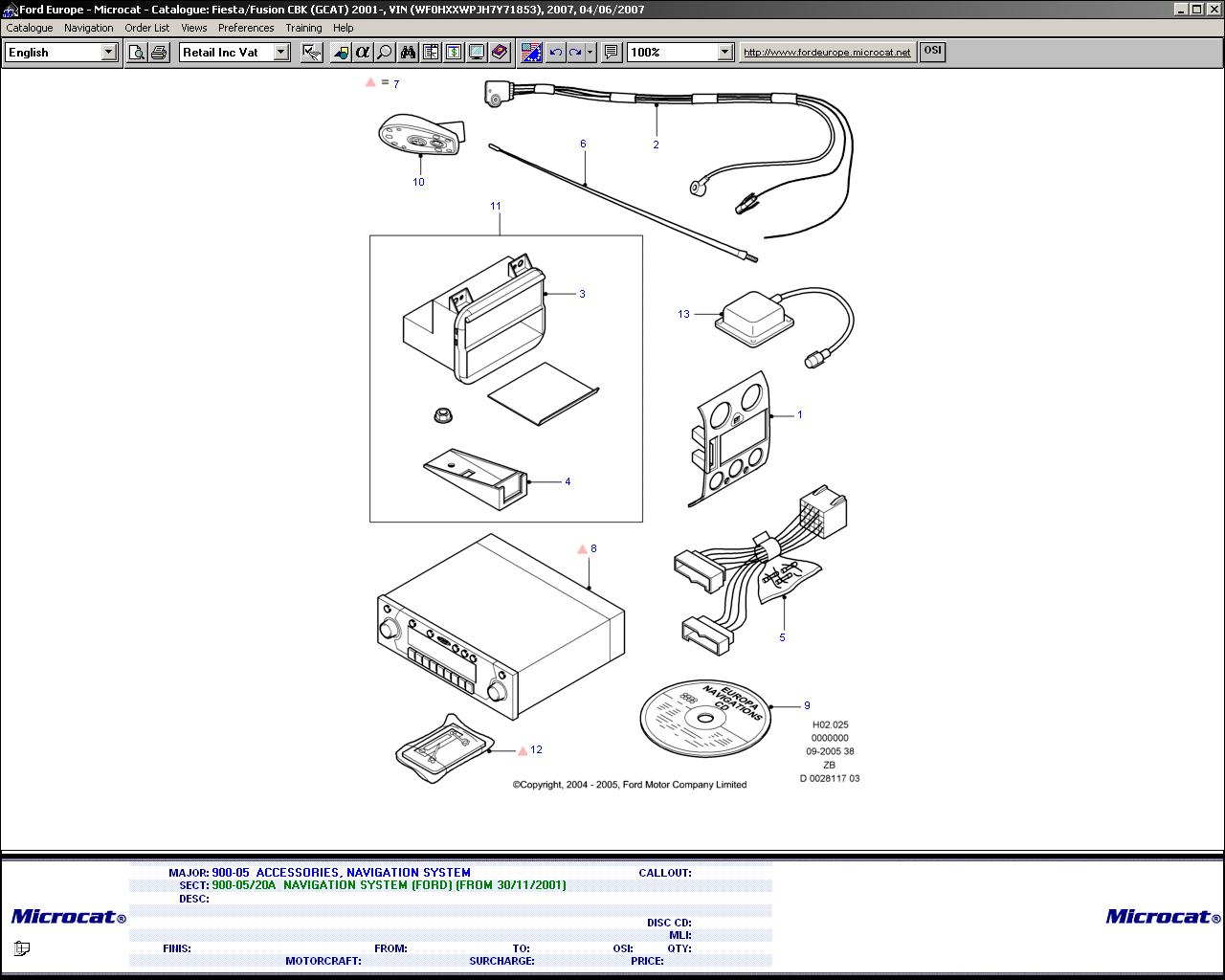Click the book icon in toolbar

500,53
